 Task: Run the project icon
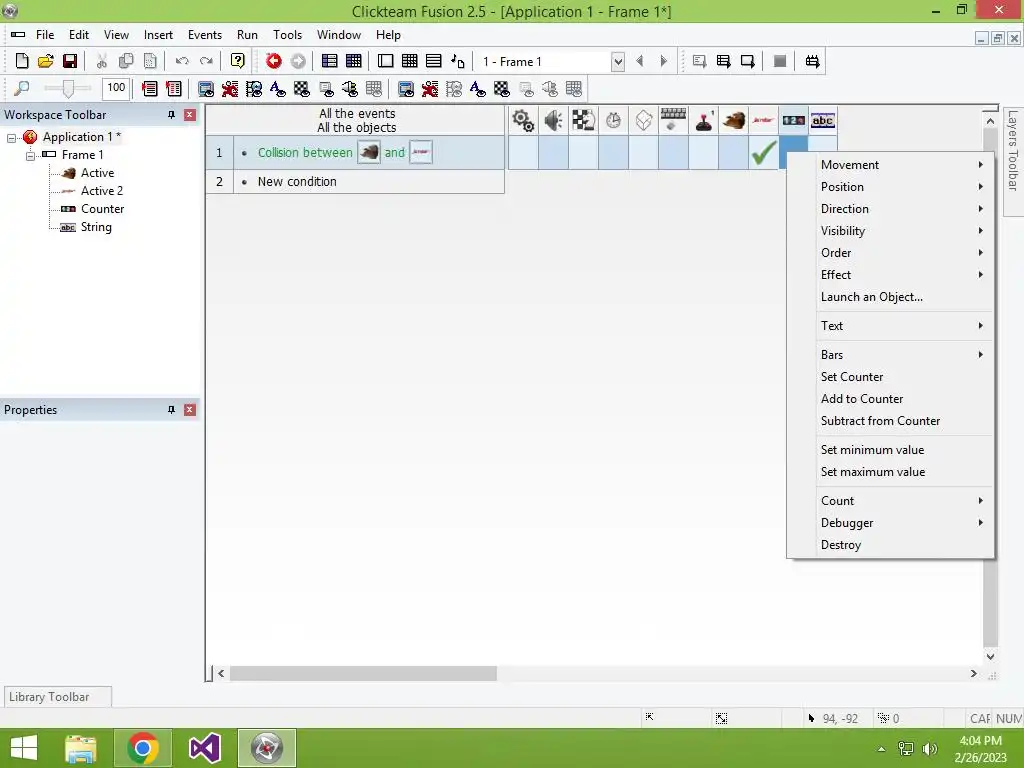point(699,61)
